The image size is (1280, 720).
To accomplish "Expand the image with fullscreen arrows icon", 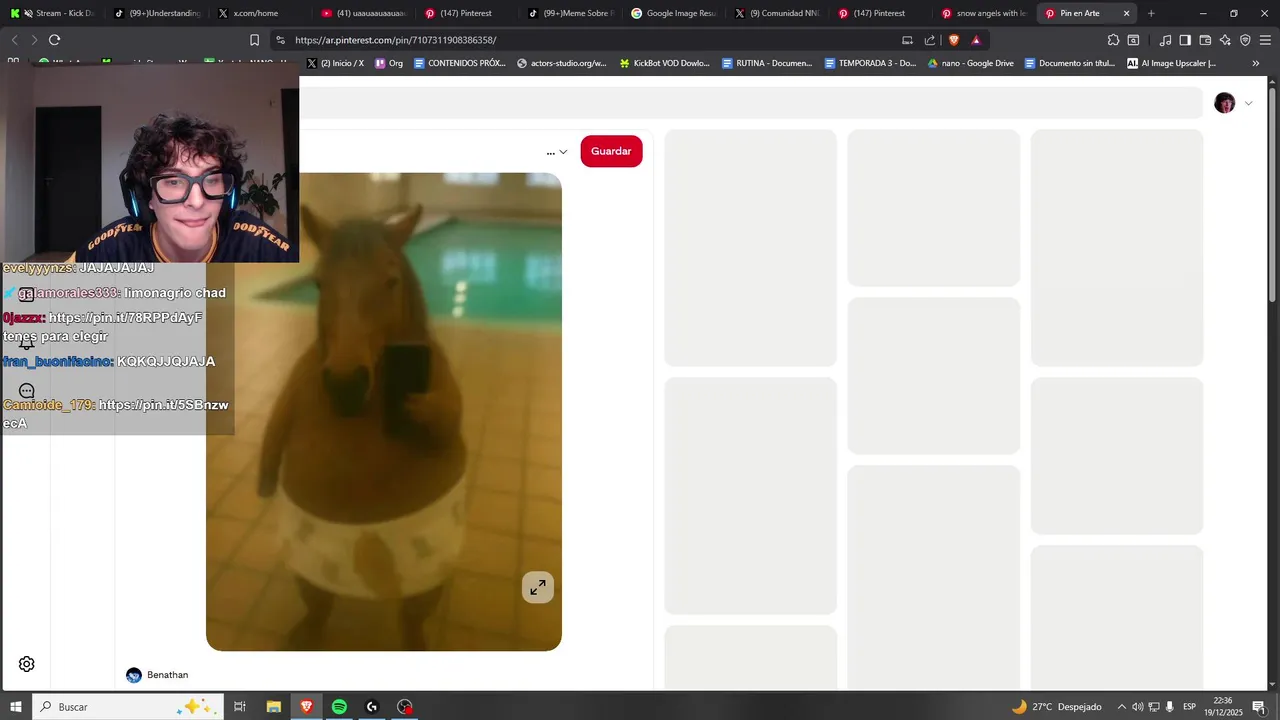I will (538, 587).
